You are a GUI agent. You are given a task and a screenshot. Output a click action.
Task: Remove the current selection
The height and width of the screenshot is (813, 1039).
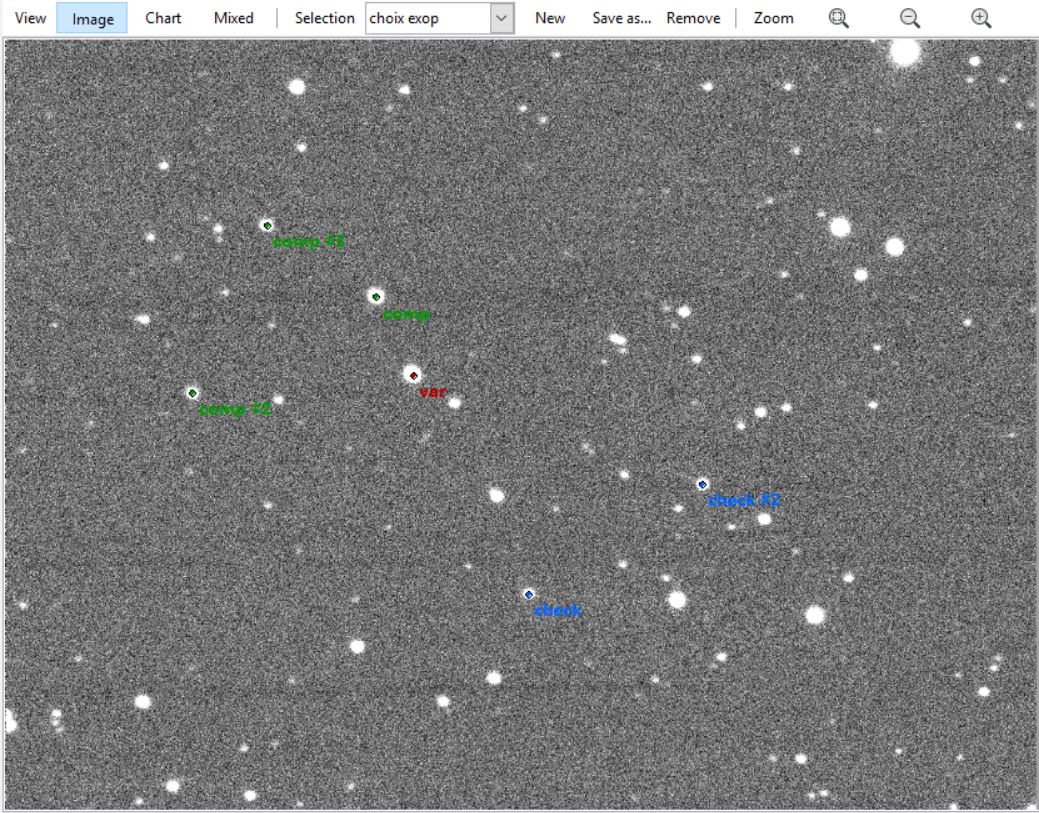(693, 18)
